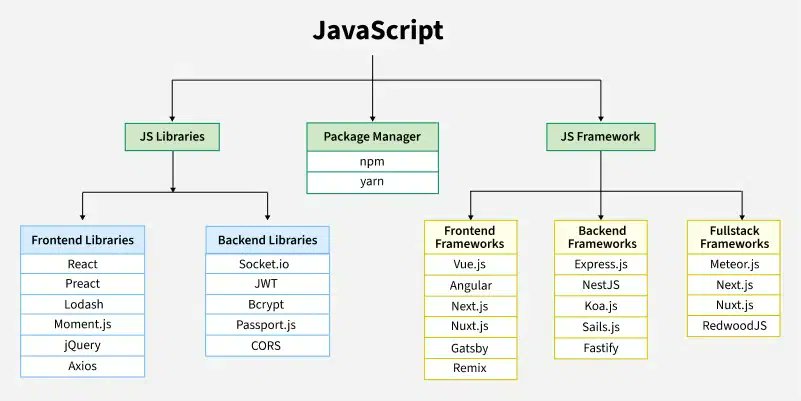Click the yarn entry under Package Manager
Image resolution: width=801 pixels, height=401 pixels.
pos(372,182)
